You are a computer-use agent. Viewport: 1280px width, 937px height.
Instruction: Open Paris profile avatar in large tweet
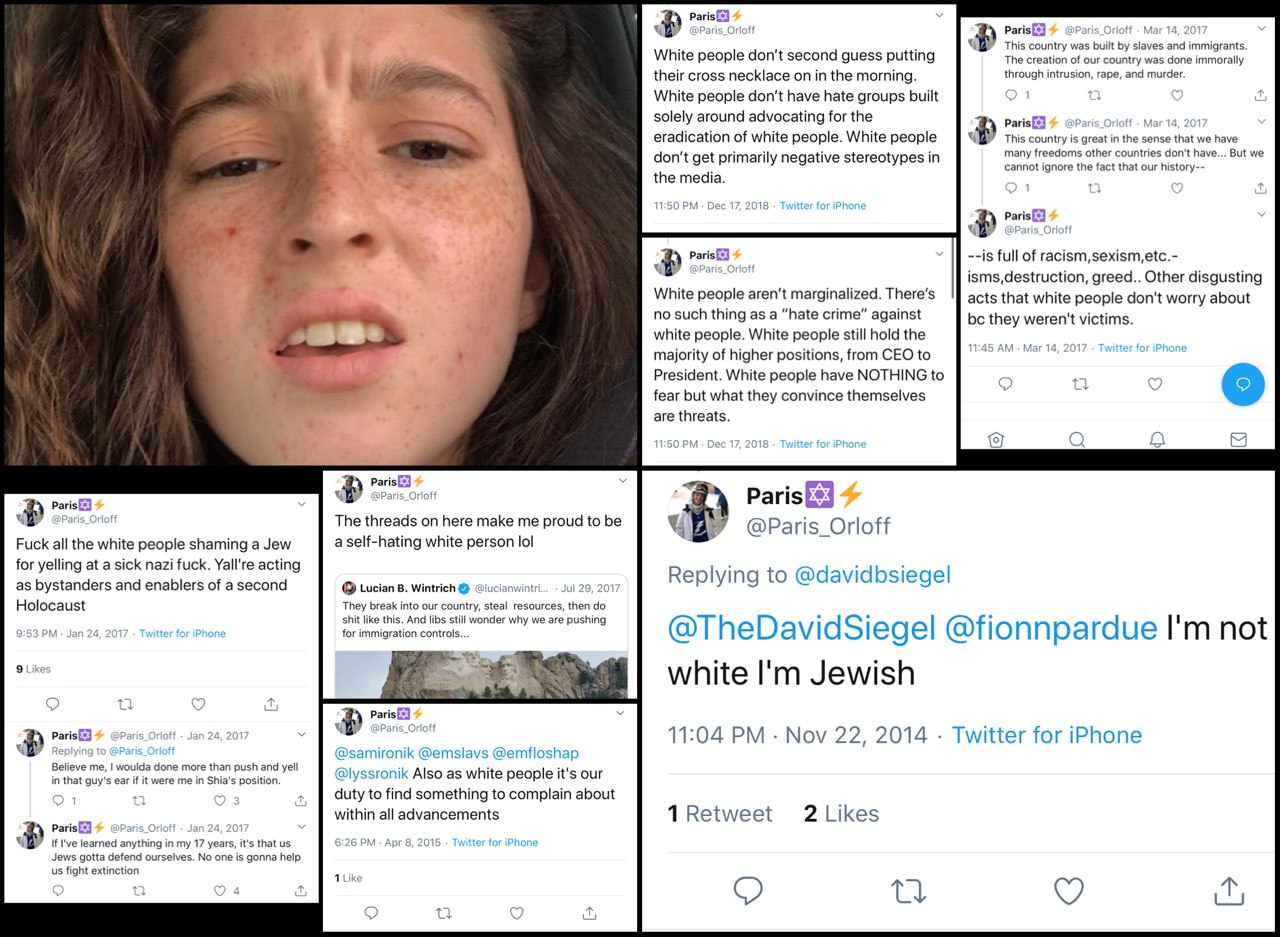(698, 511)
